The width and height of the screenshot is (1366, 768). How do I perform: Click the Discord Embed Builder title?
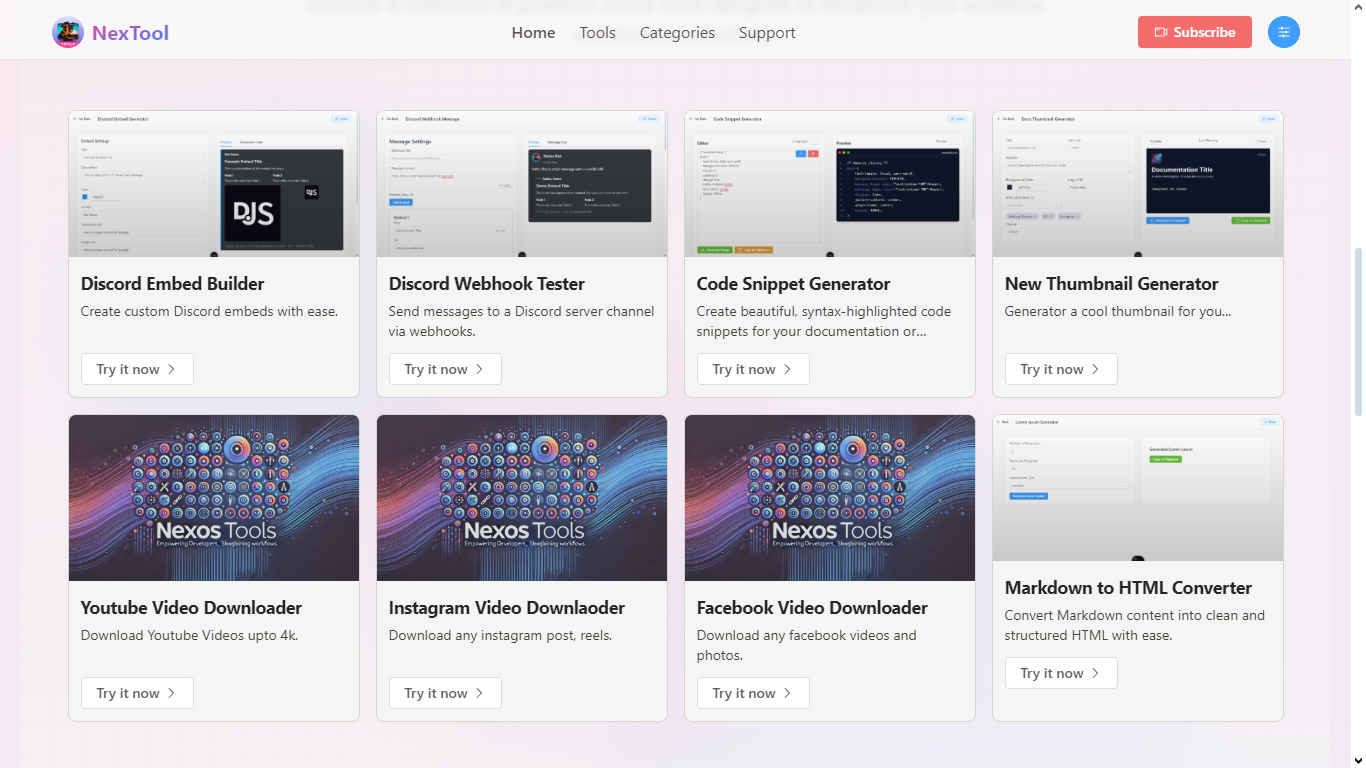tap(173, 284)
